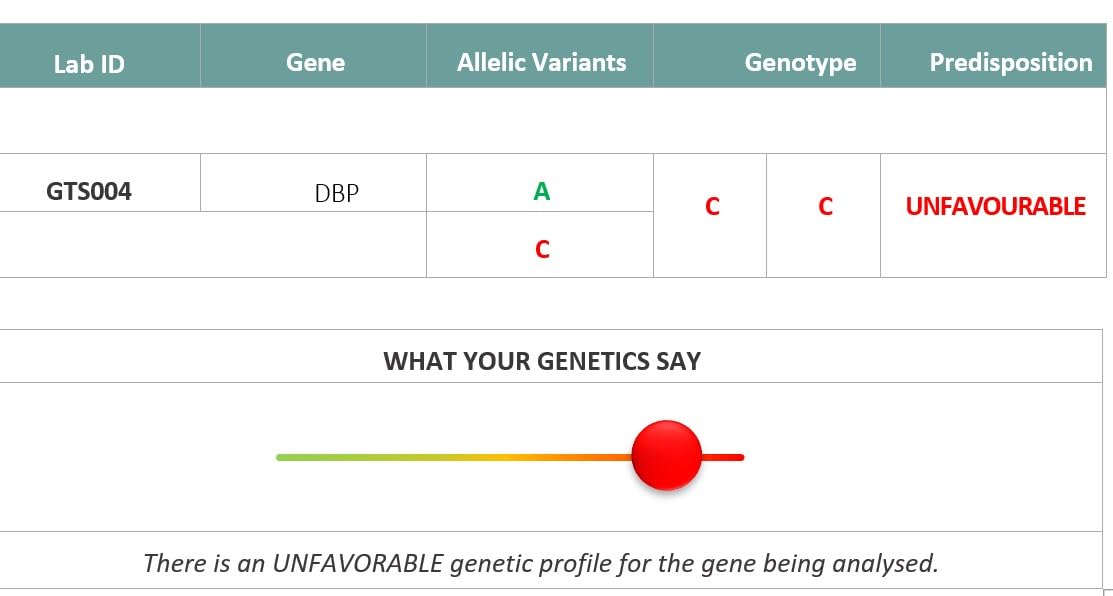Click the second genotype C cell
This screenshot has width=1113, height=596.
coord(825,207)
